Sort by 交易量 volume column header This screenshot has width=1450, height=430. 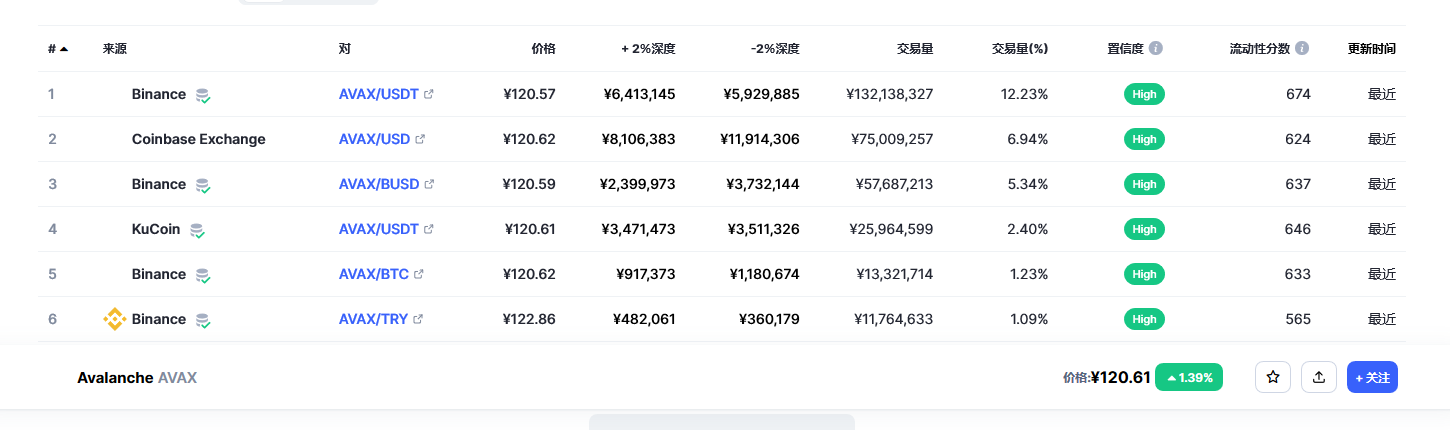tap(914, 48)
